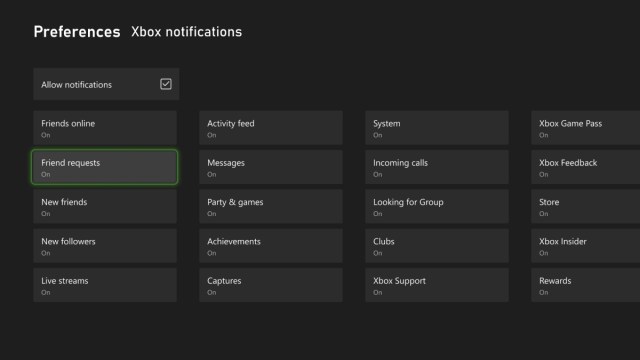This screenshot has height=360, width=640.
Task: Select the New followers tile
Action: 105,246
